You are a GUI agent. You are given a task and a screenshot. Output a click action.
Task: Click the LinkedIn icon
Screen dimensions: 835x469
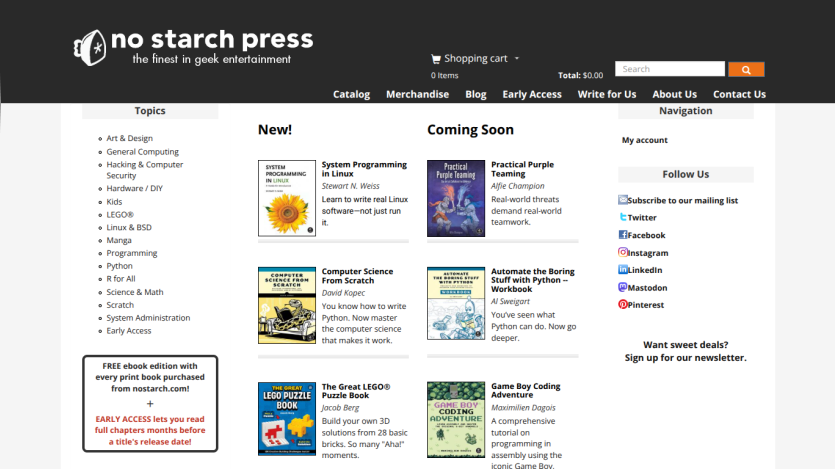623,269
